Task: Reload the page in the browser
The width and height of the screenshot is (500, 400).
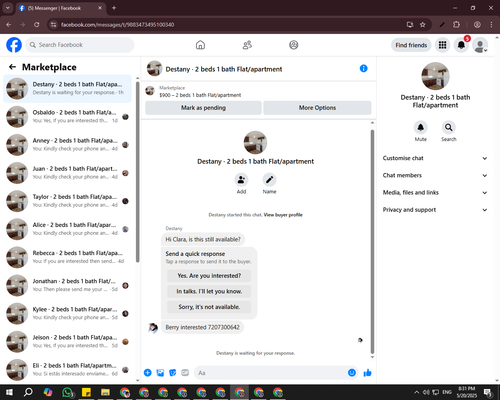Action: tap(37, 25)
